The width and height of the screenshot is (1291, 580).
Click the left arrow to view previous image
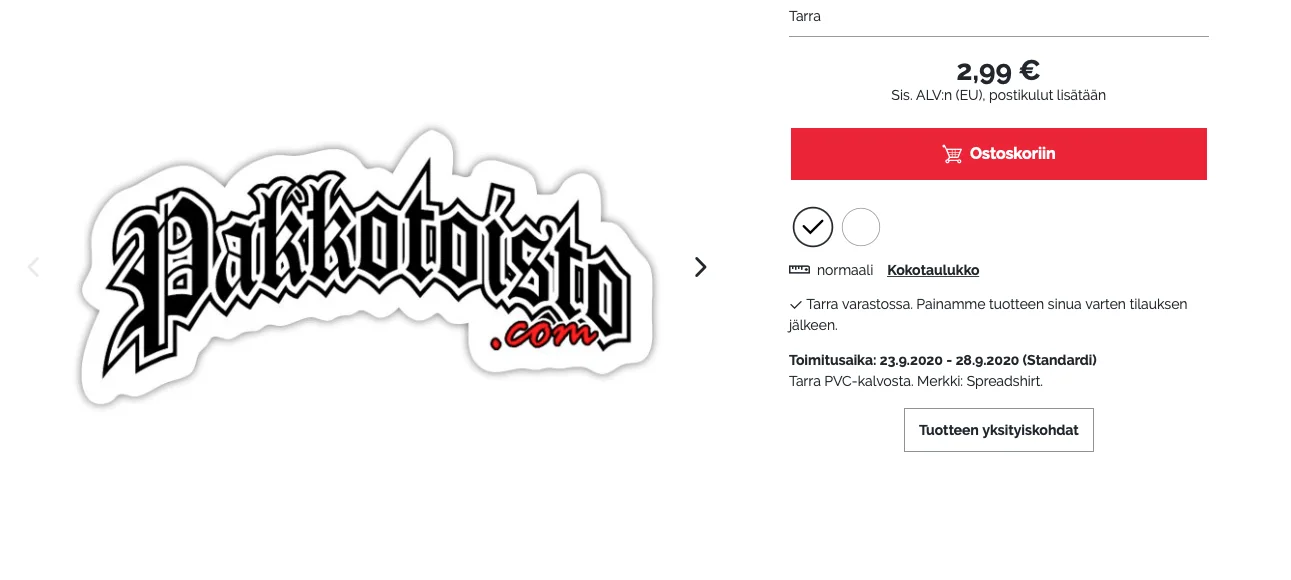pyautogui.click(x=33, y=267)
